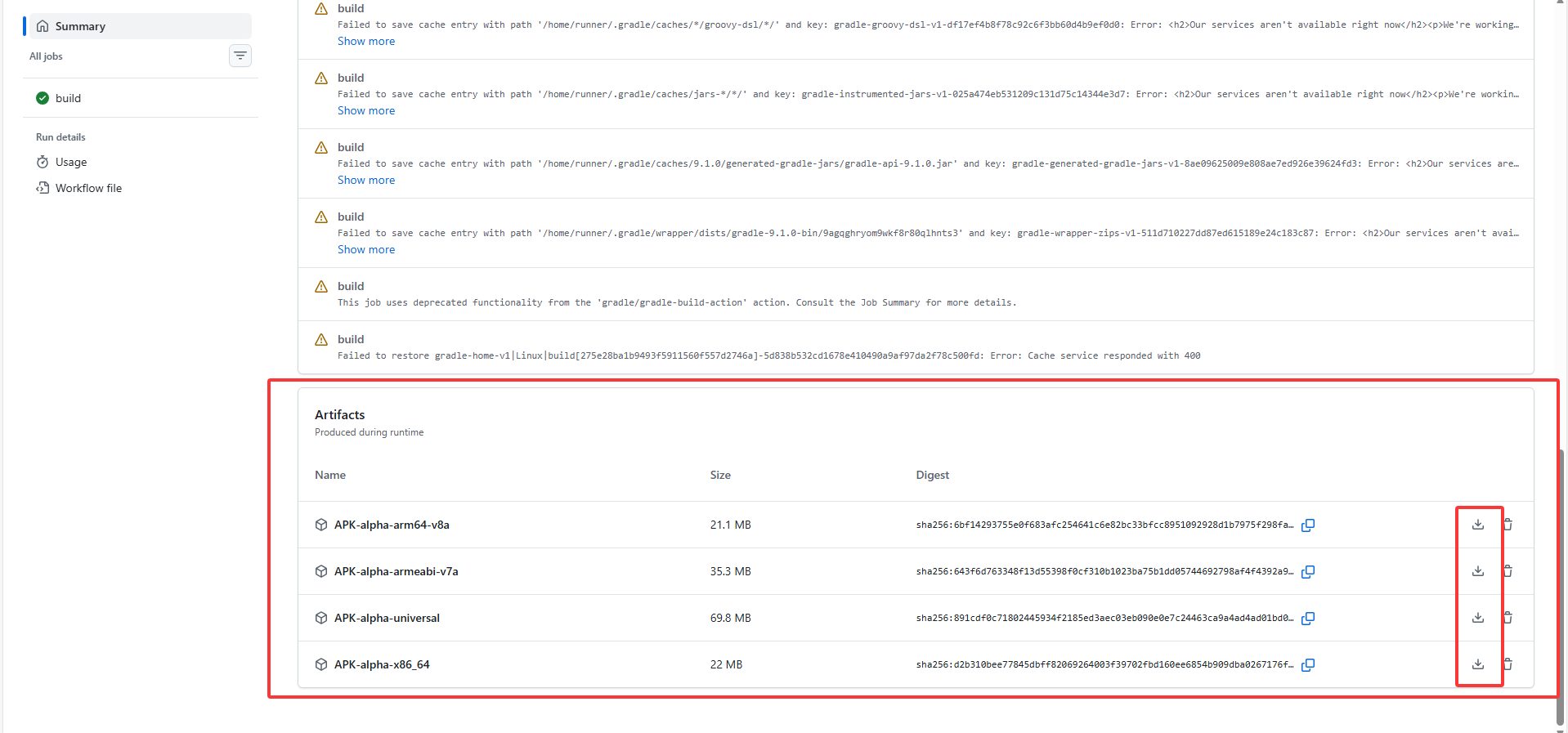
Task: Download the APK-alpha-universal artifact
Action: click(x=1477, y=618)
